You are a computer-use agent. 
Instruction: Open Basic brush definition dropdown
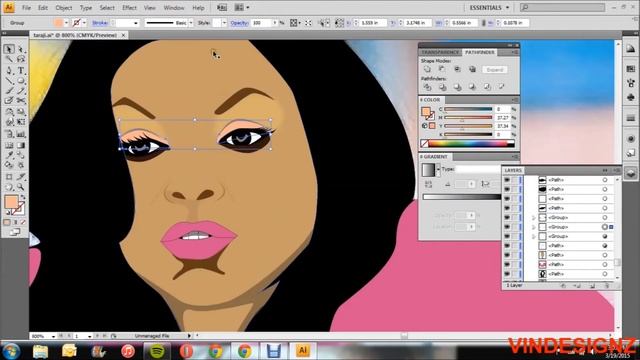191,23
